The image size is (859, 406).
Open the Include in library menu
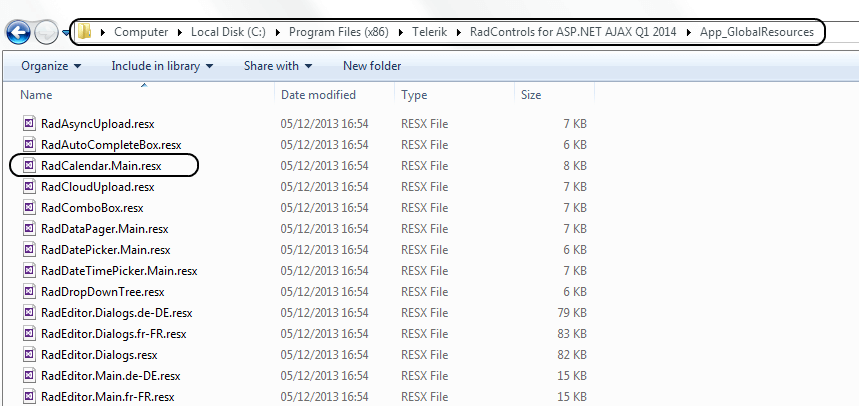[x=162, y=66]
